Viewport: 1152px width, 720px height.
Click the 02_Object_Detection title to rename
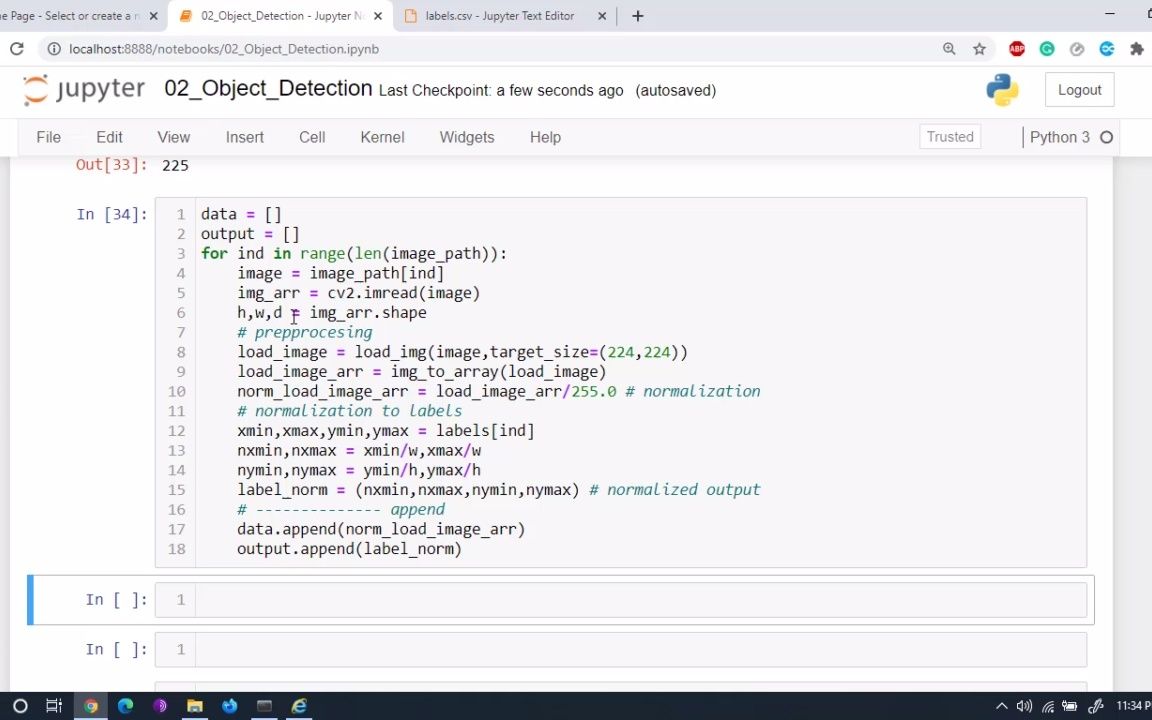(267, 88)
